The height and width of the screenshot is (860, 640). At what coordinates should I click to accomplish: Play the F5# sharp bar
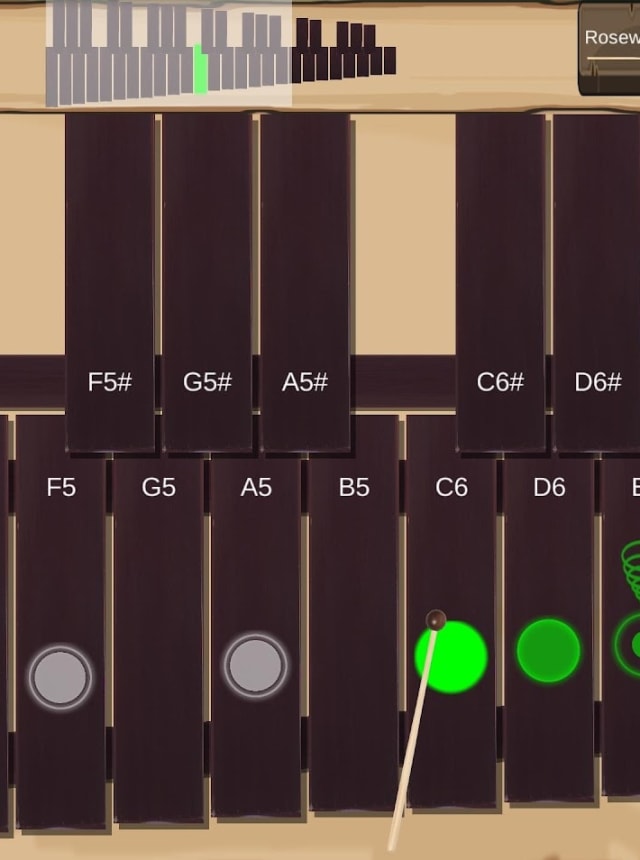[x=110, y=283]
